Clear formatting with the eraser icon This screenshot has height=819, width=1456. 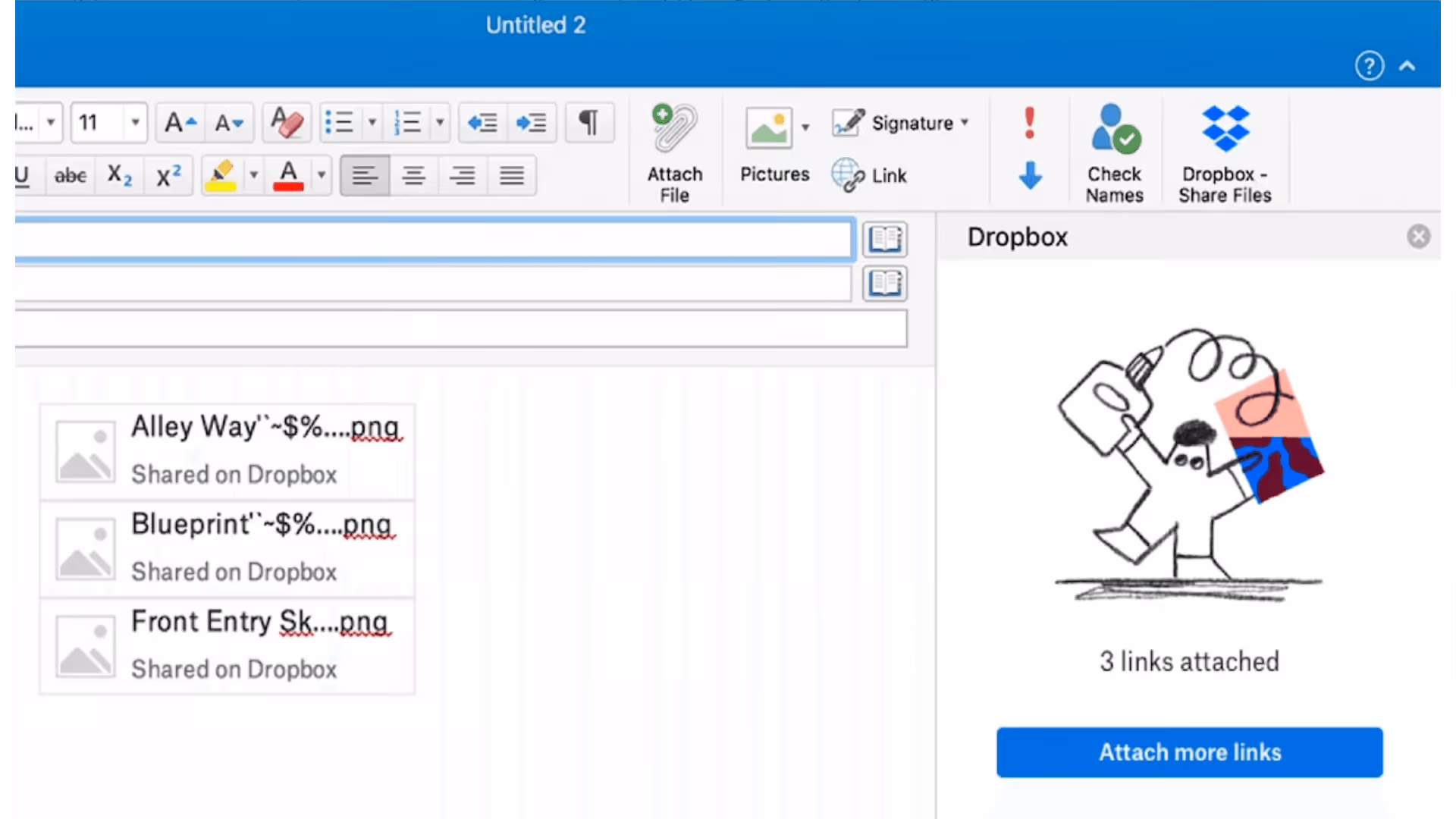click(287, 122)
